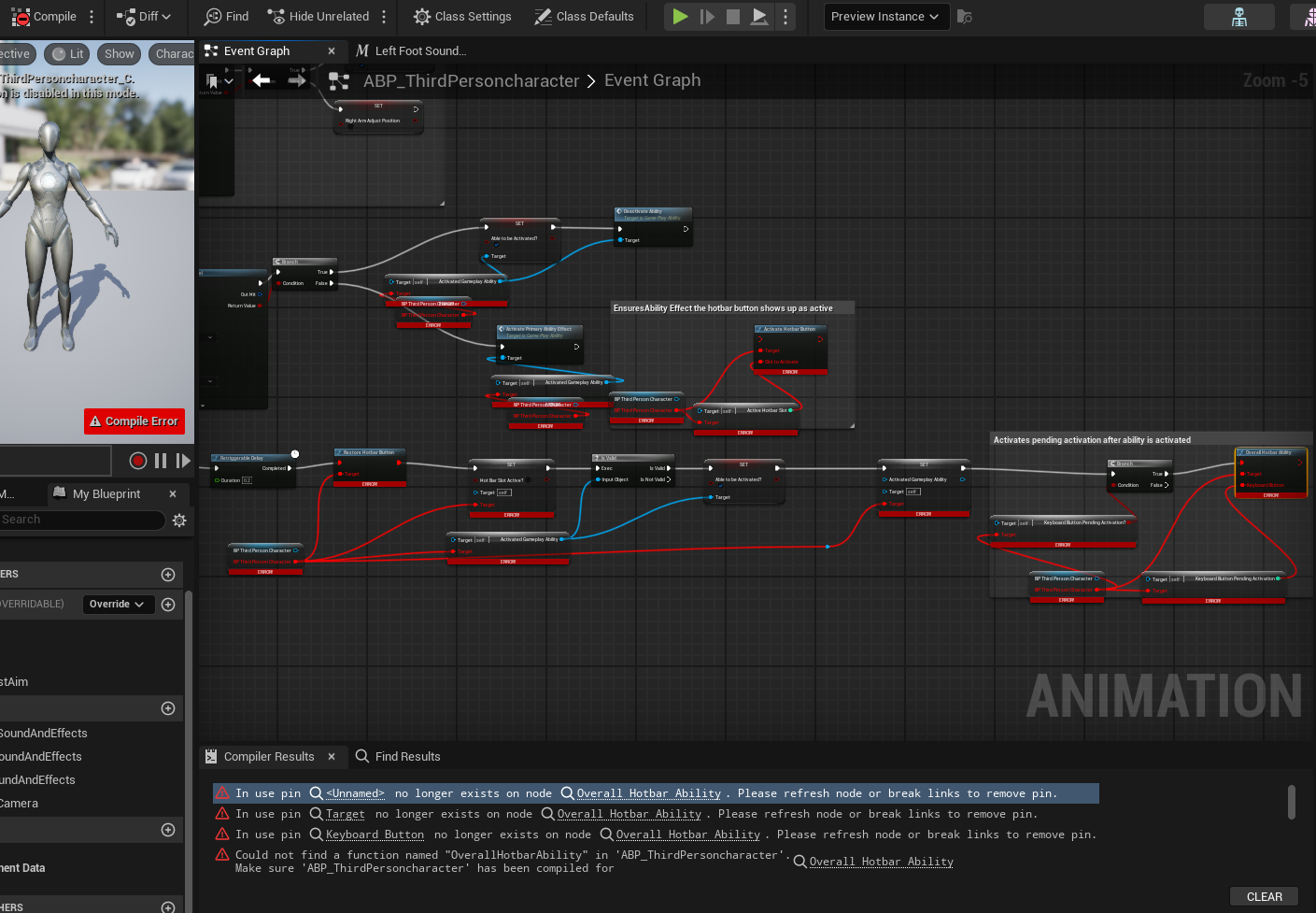The height and width of the screenshot is (913, 1316).
Task: Toggle the Lit view mode button
Action: 68,54
